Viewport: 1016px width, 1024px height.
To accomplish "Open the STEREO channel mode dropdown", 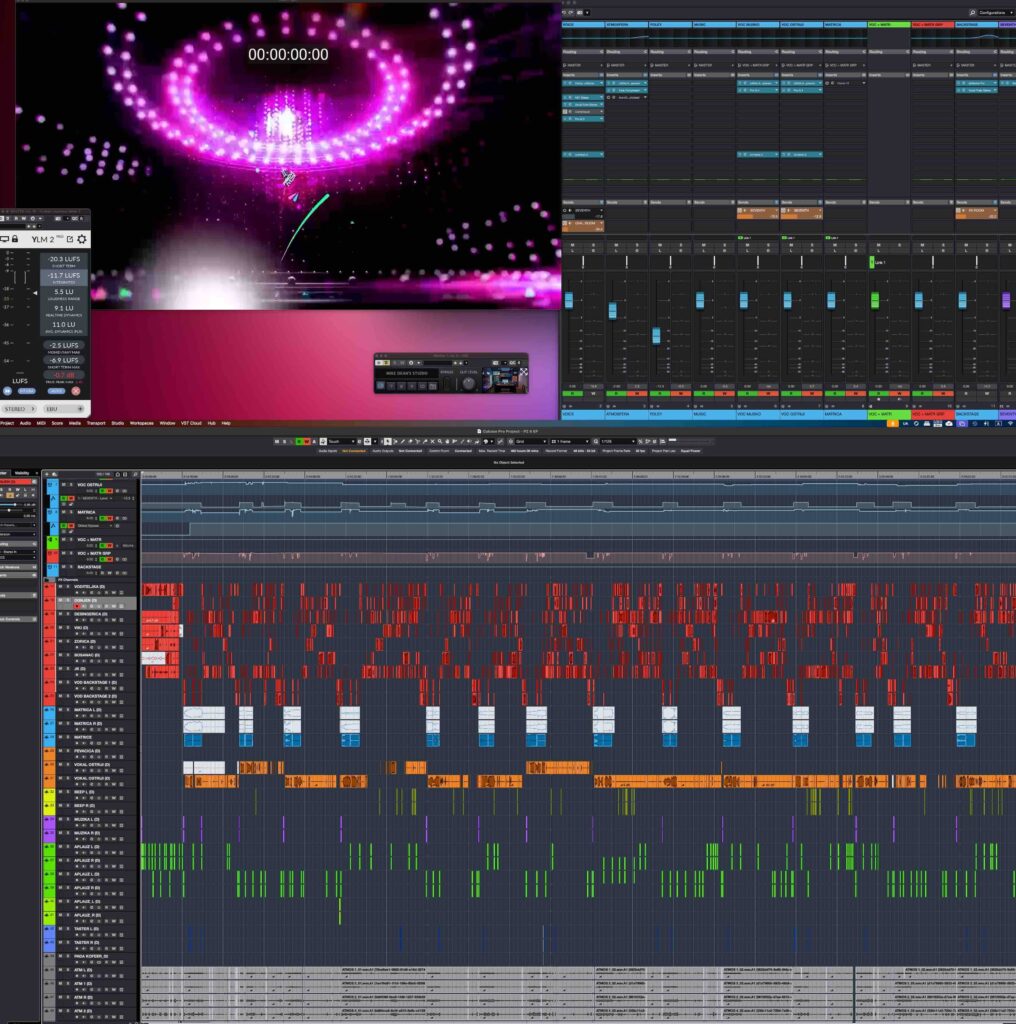I will [18, 409].
